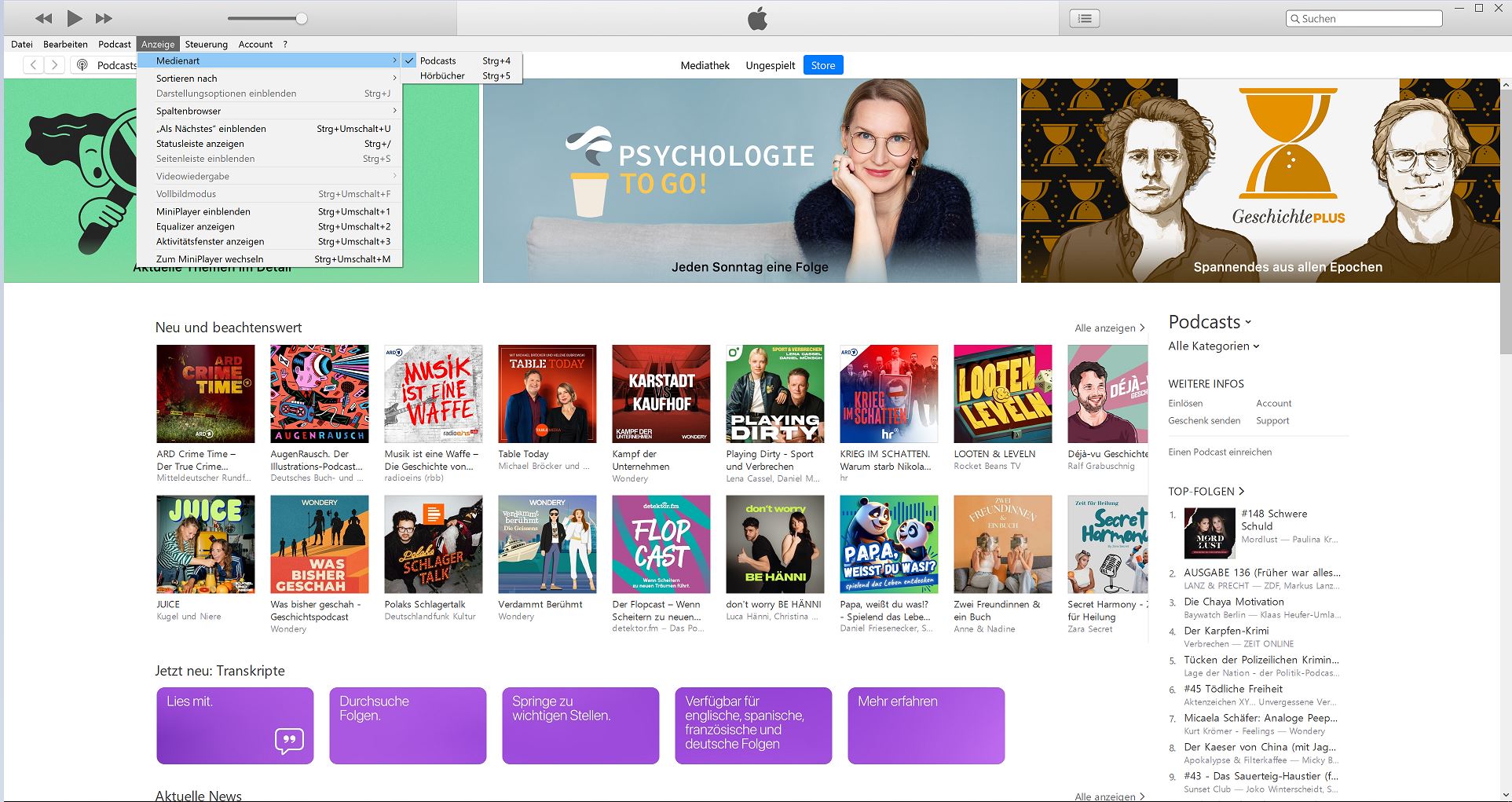Click the Mehr erfahren tile
Viewport: 1512px width, 802px height.
926,726
